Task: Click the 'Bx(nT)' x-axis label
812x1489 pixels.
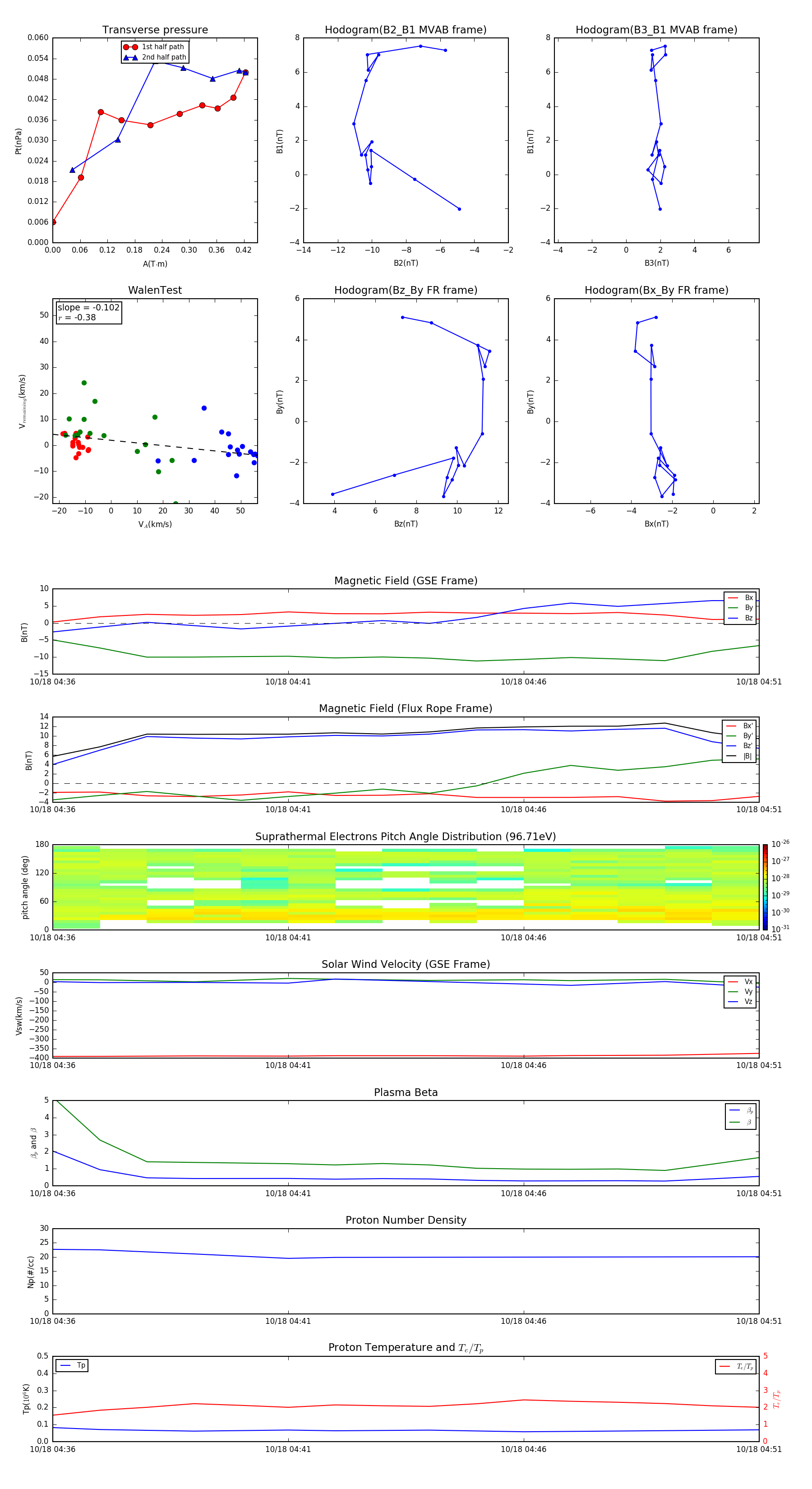Action: 656,524
